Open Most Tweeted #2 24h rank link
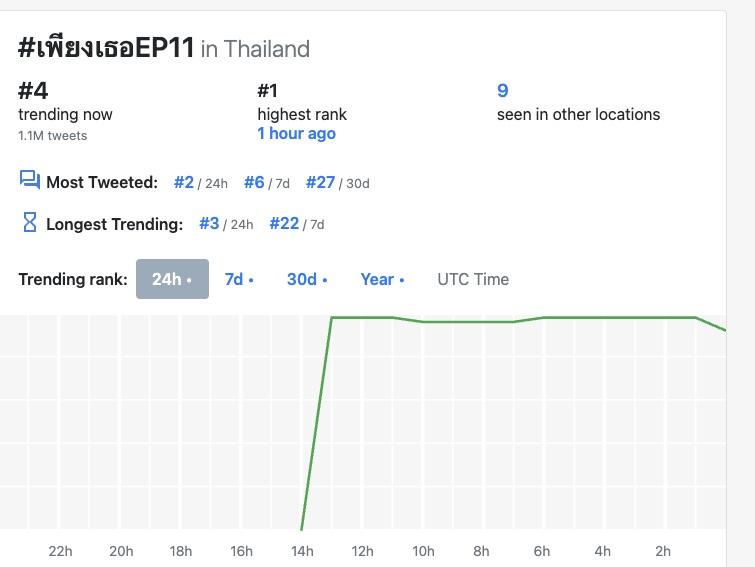755x567 pixels. click(184, 182)
